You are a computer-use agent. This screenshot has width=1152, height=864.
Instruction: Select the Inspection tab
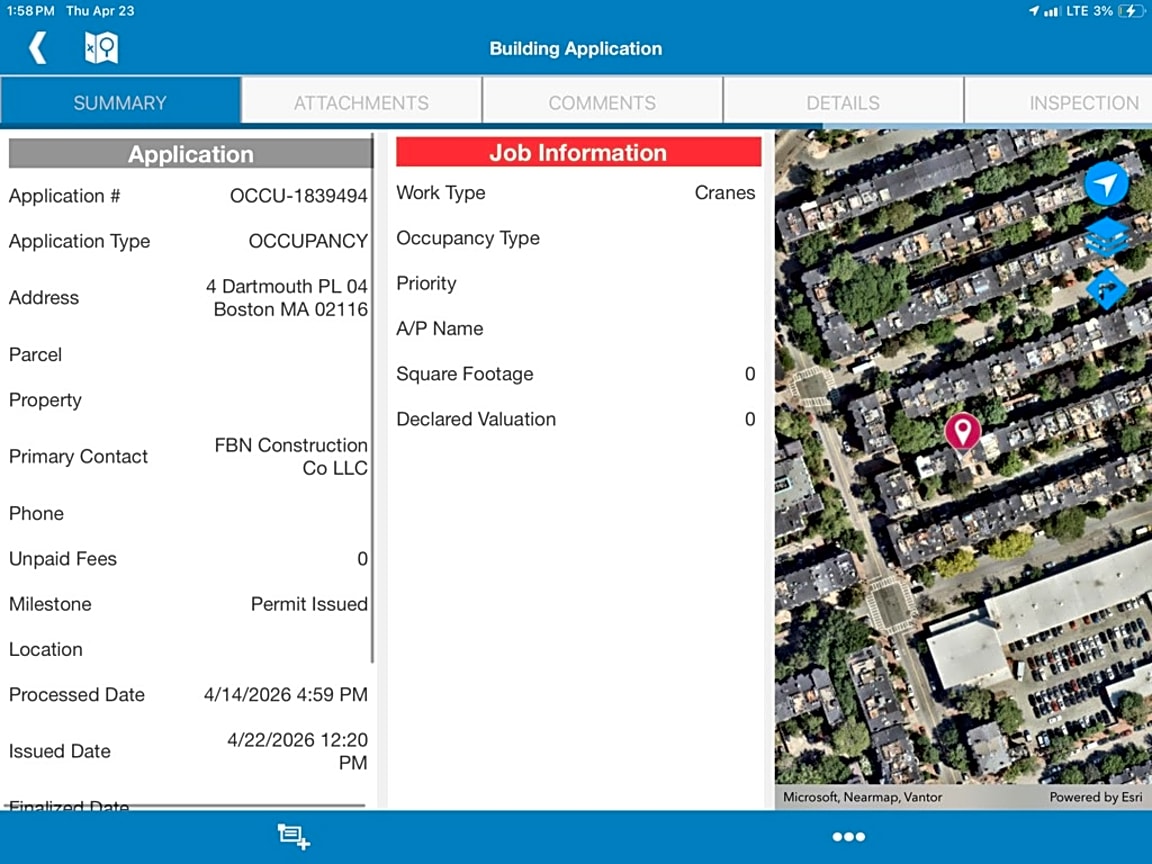tap(1083, 102)
